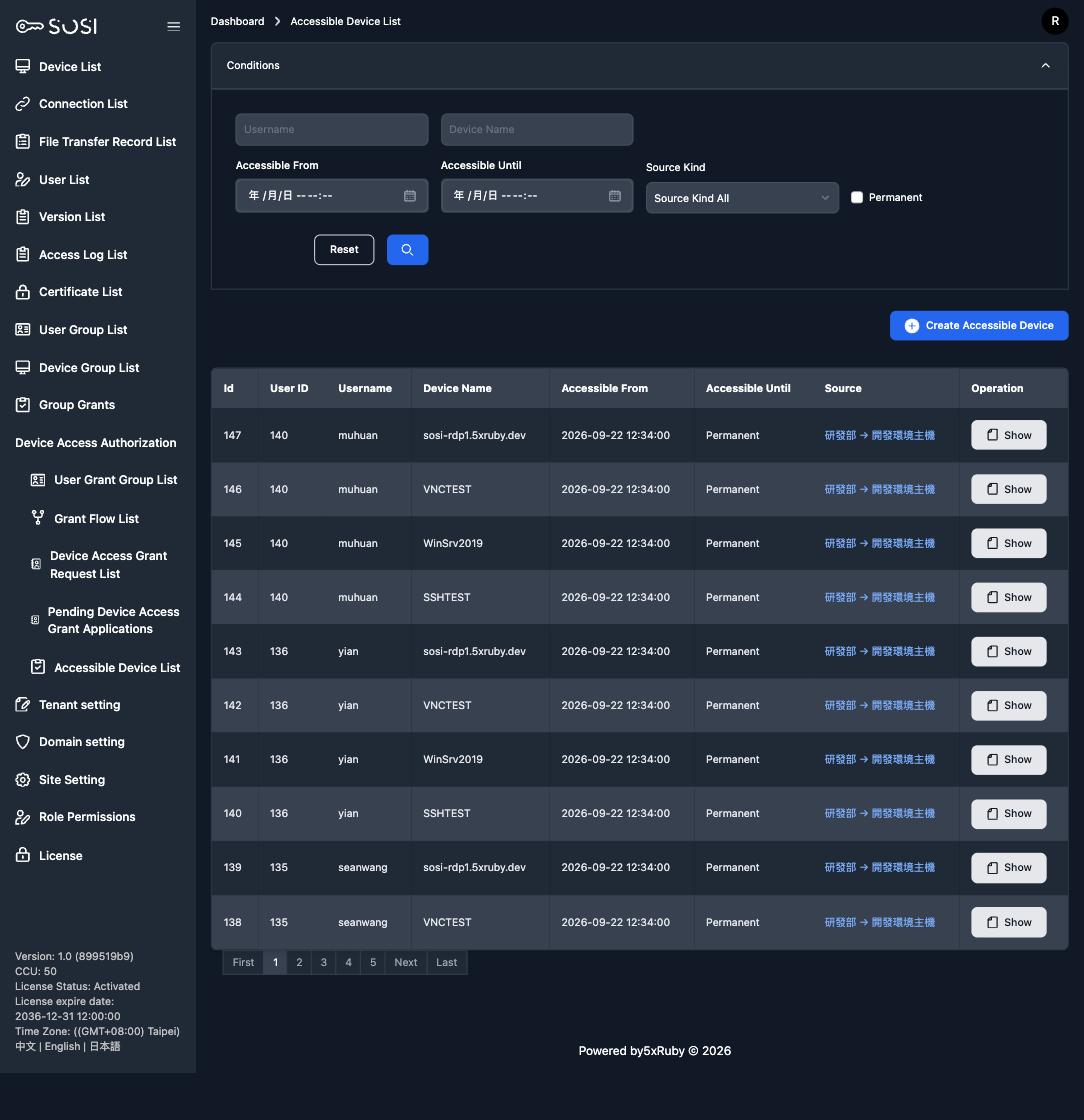Toggle the Permanent checkbox

pos(857,197)
